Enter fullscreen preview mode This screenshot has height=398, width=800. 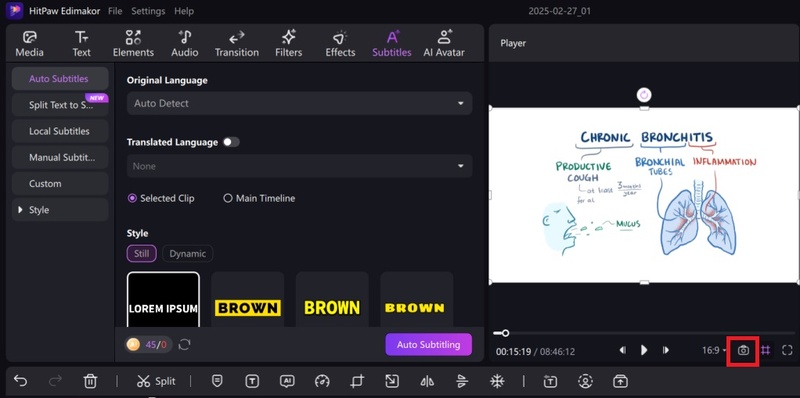tap(787, 351)
